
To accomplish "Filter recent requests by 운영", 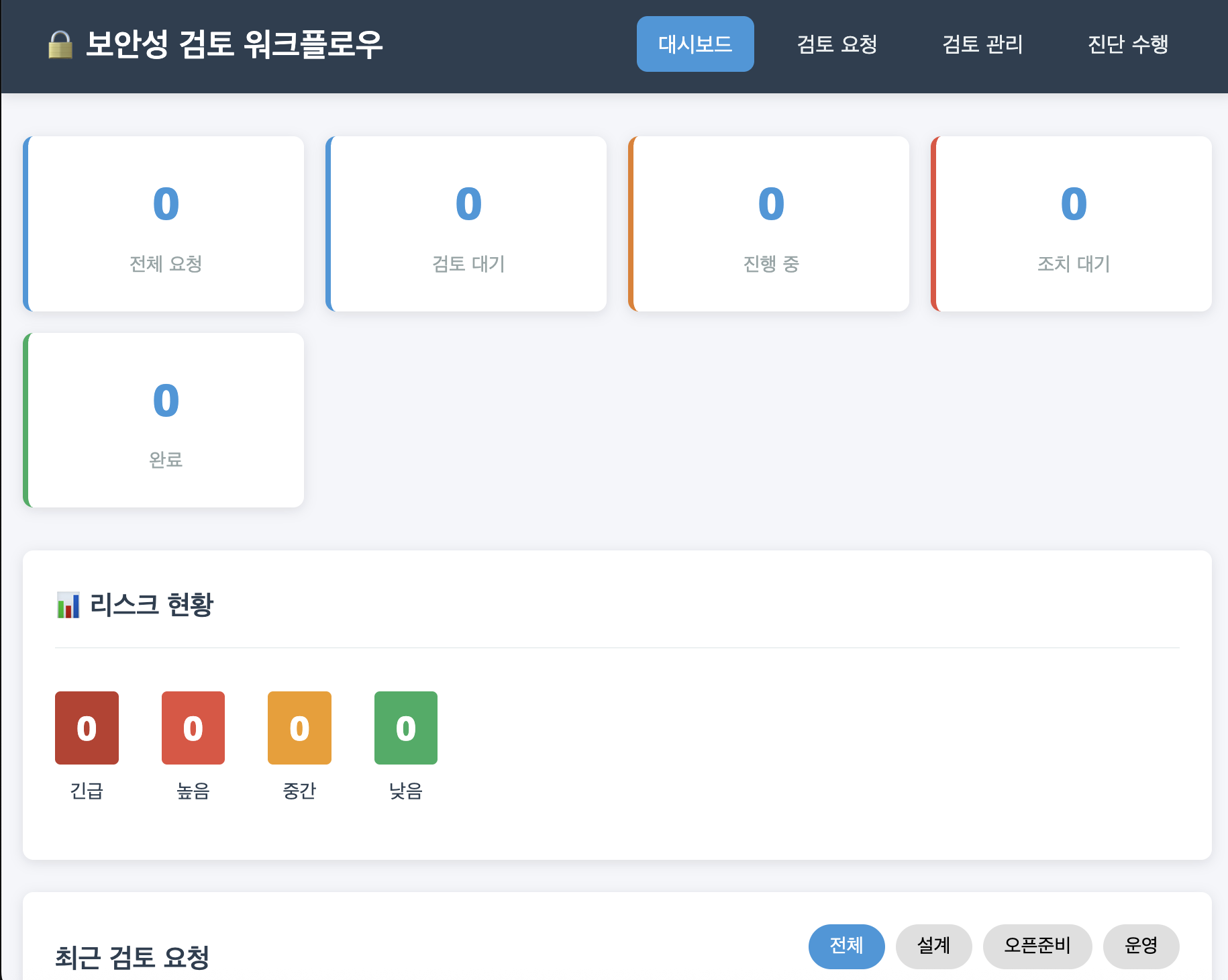I will click(1141, 946).
